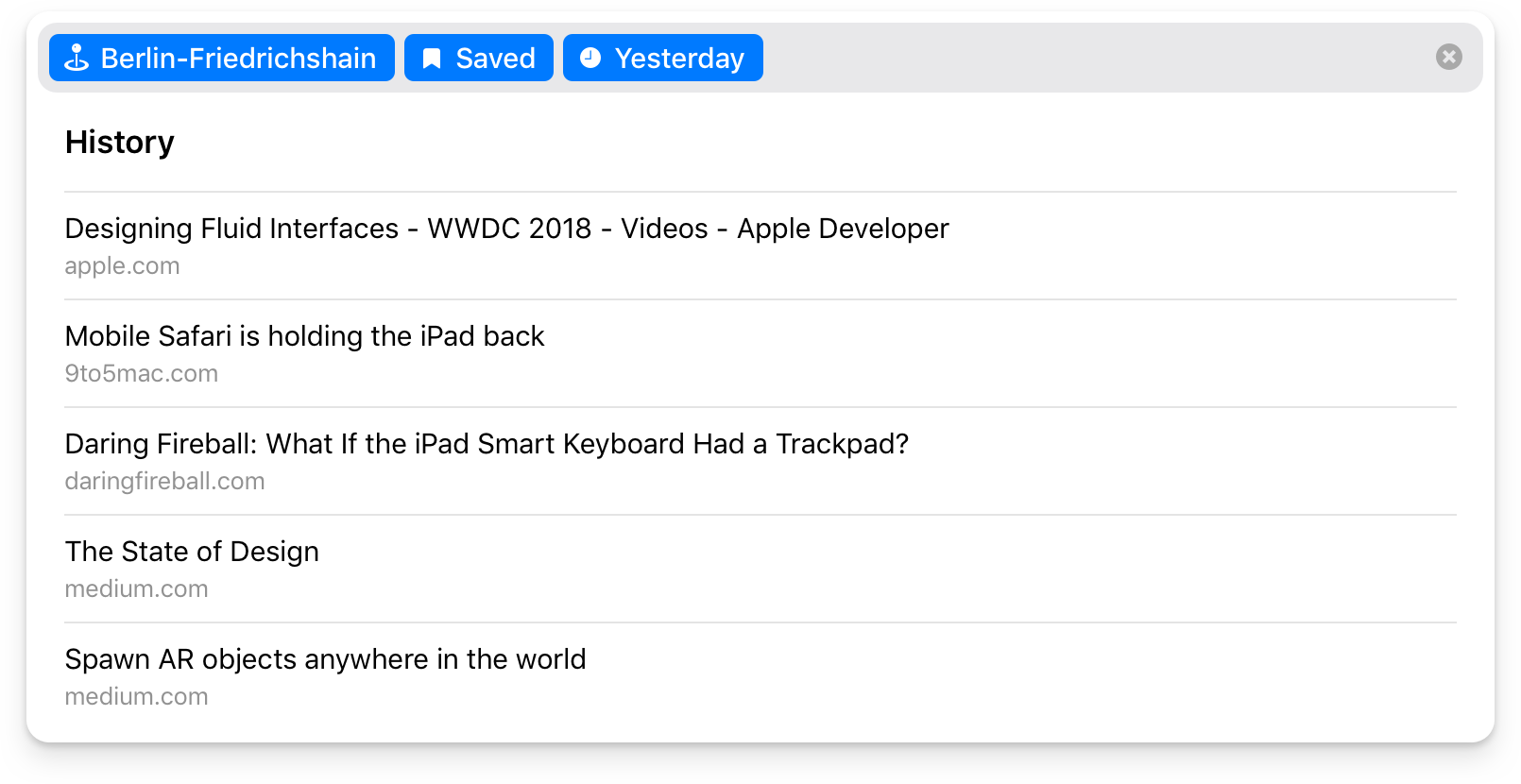Focus the search field after the Yesterday token
Viewport: 1521px width, 784px height.
click(1086, 59)
